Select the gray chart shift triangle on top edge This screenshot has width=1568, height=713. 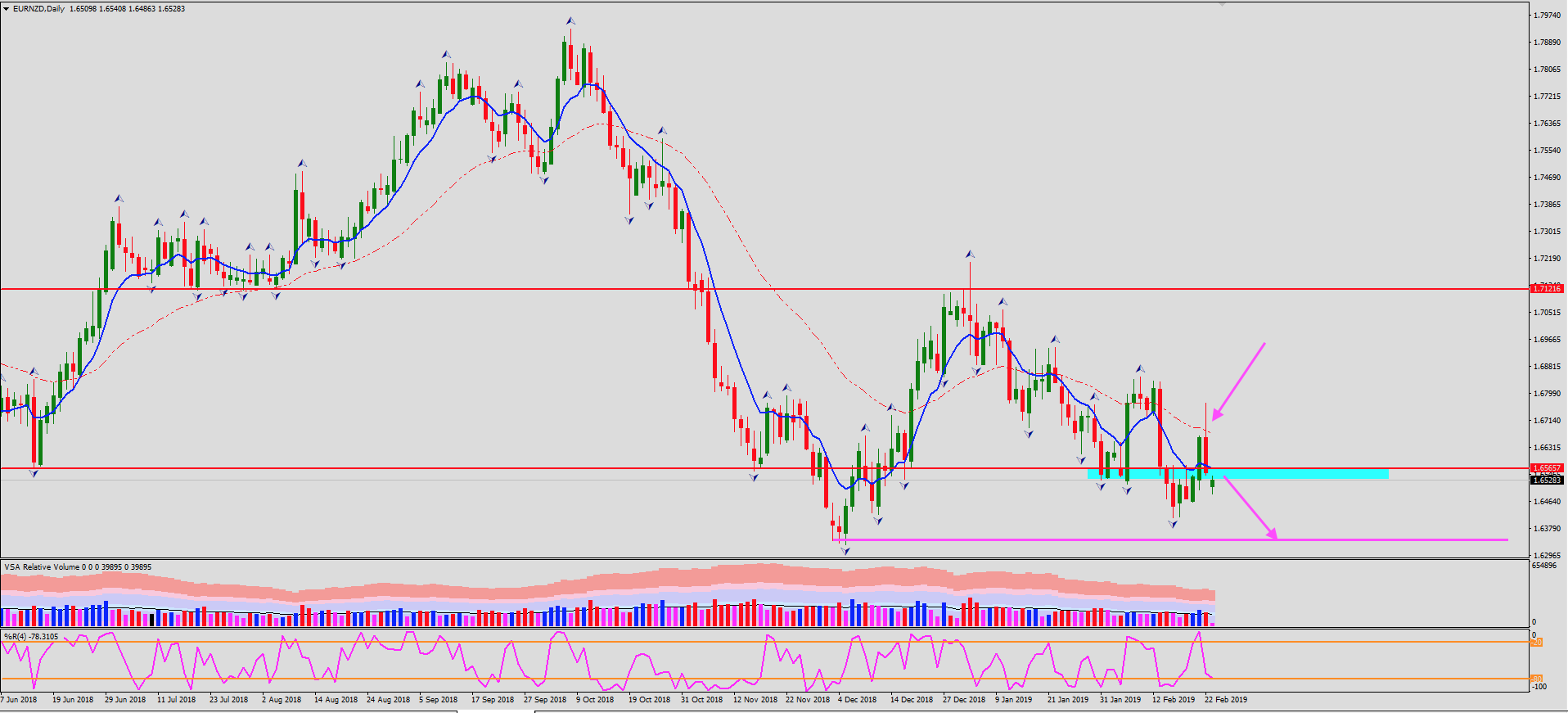click(x=1221, y=4)
